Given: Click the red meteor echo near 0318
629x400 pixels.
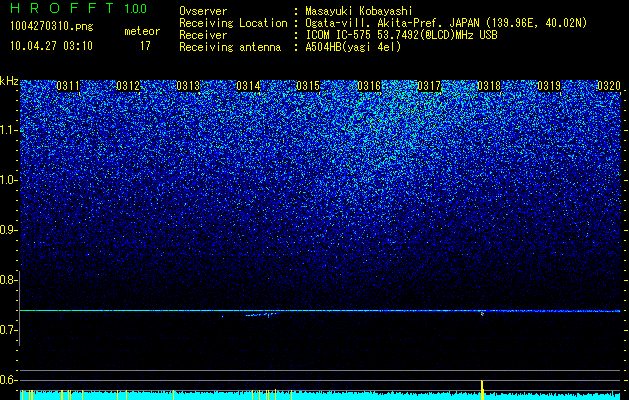Looking at the screenshot, I should coord(482,314).
